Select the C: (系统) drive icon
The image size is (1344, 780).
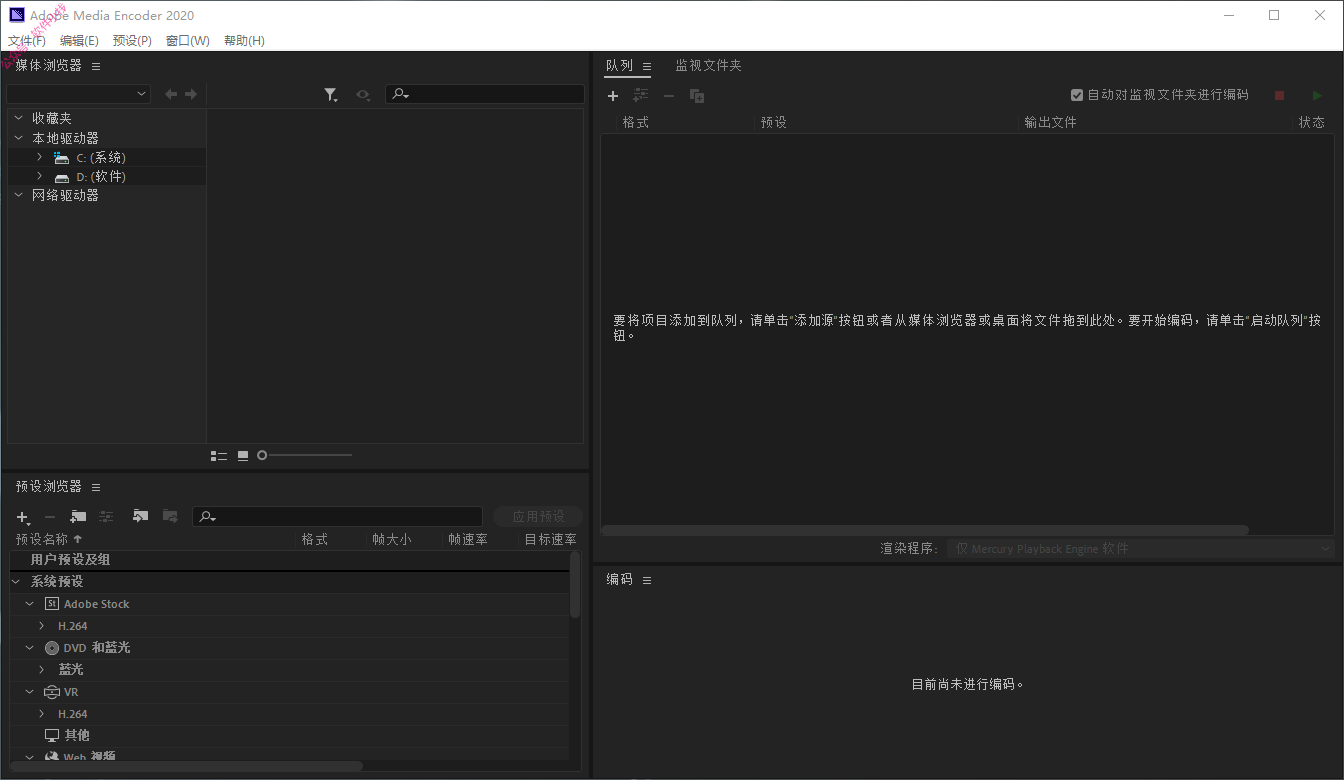62,158
